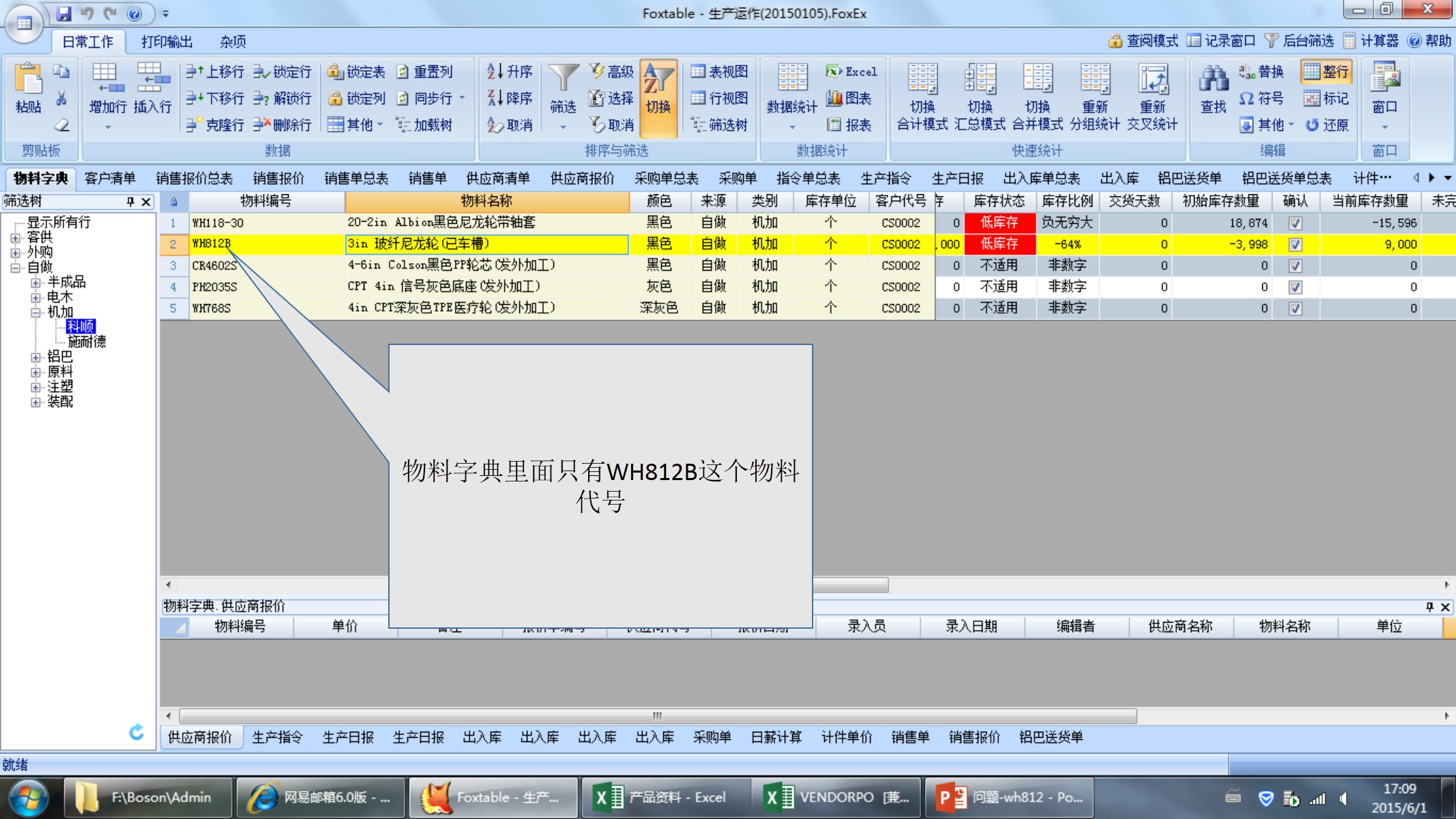Open the Print Output (打印输出) ribbon tab
The image size is (1456, 819).
(x=166, y=42)
